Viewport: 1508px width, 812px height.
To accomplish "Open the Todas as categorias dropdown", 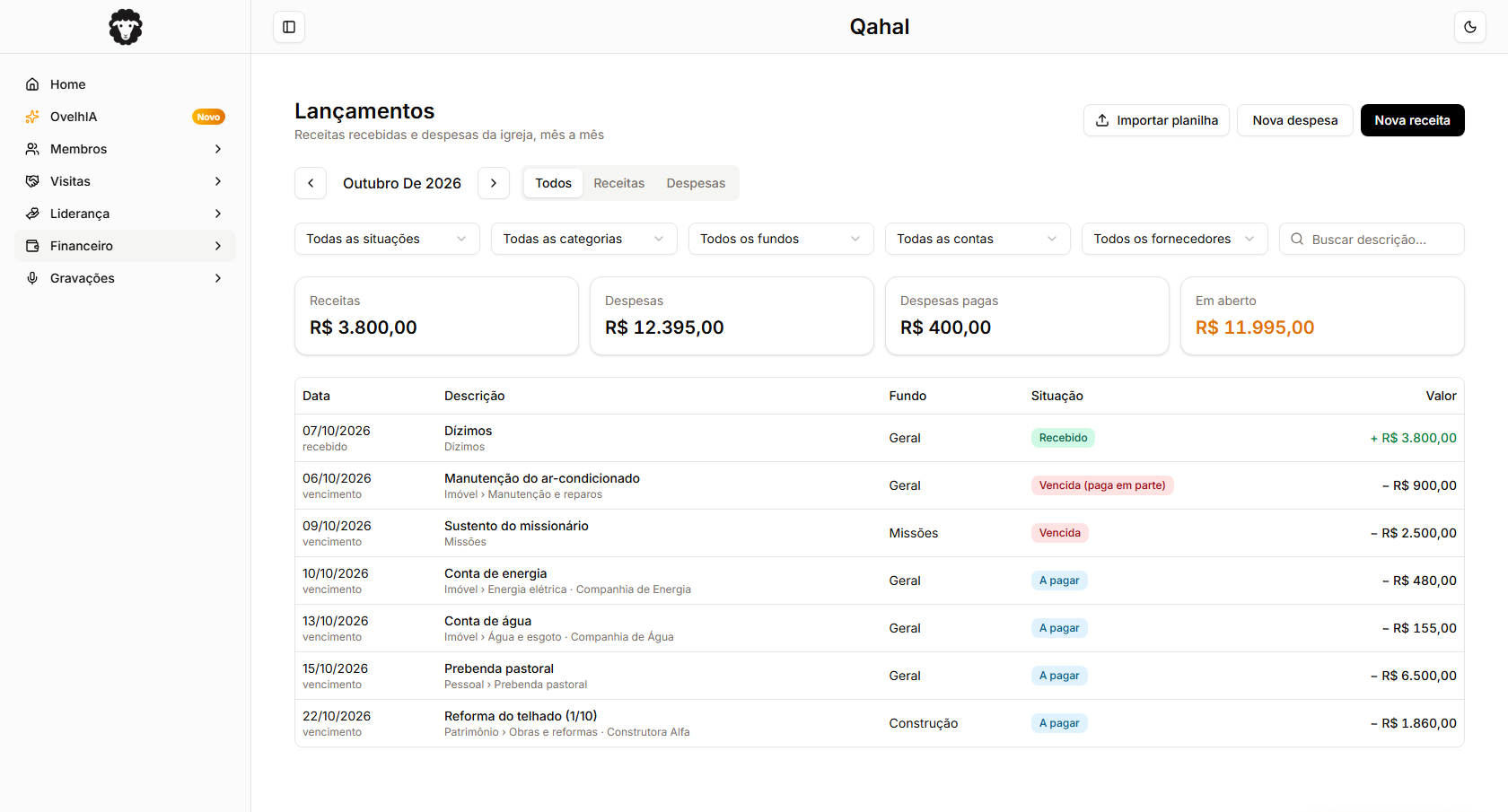I will point(584,239).
